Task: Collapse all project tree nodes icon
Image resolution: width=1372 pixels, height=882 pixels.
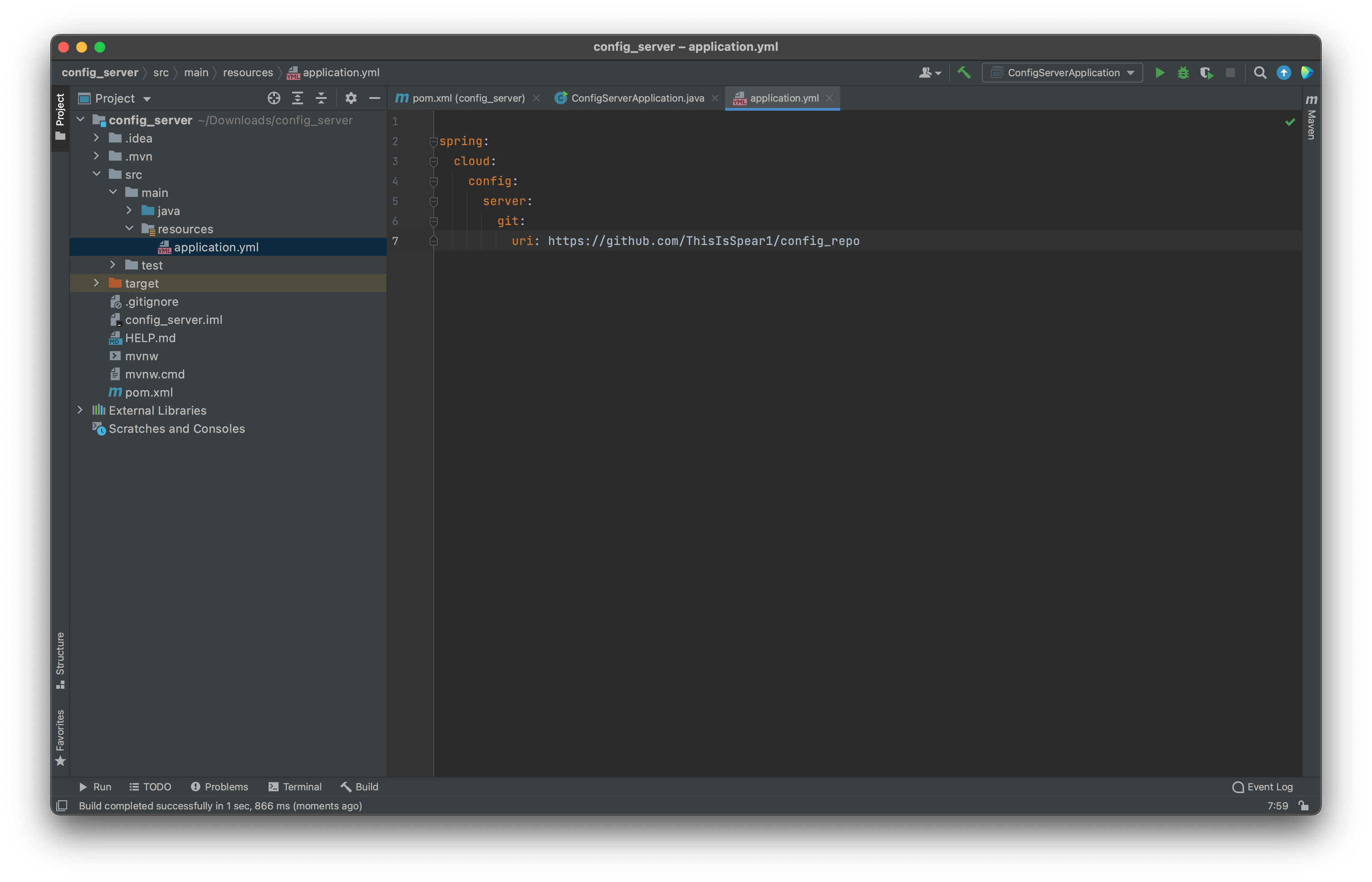Action: pyautogui.click(x=321, y=98)
